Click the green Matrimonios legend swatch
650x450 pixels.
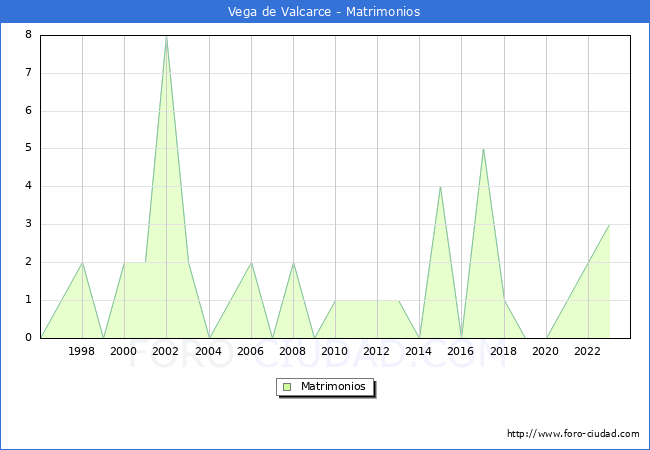pyautogui.click(x=287, y=386)
